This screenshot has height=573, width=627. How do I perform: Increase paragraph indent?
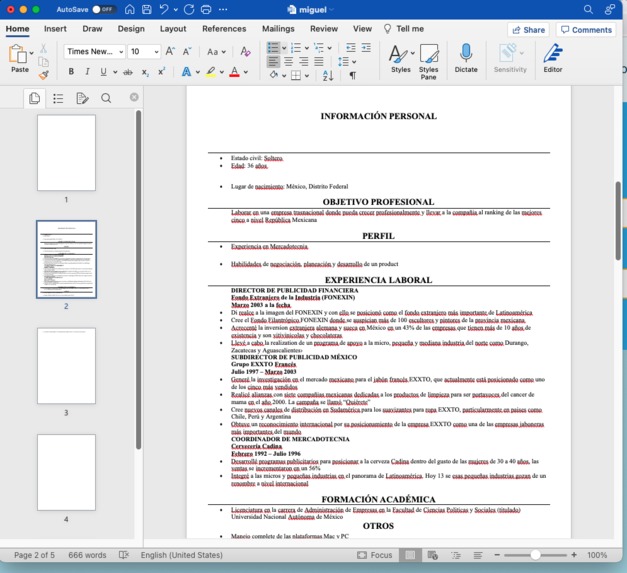click(x=366, y=48)
